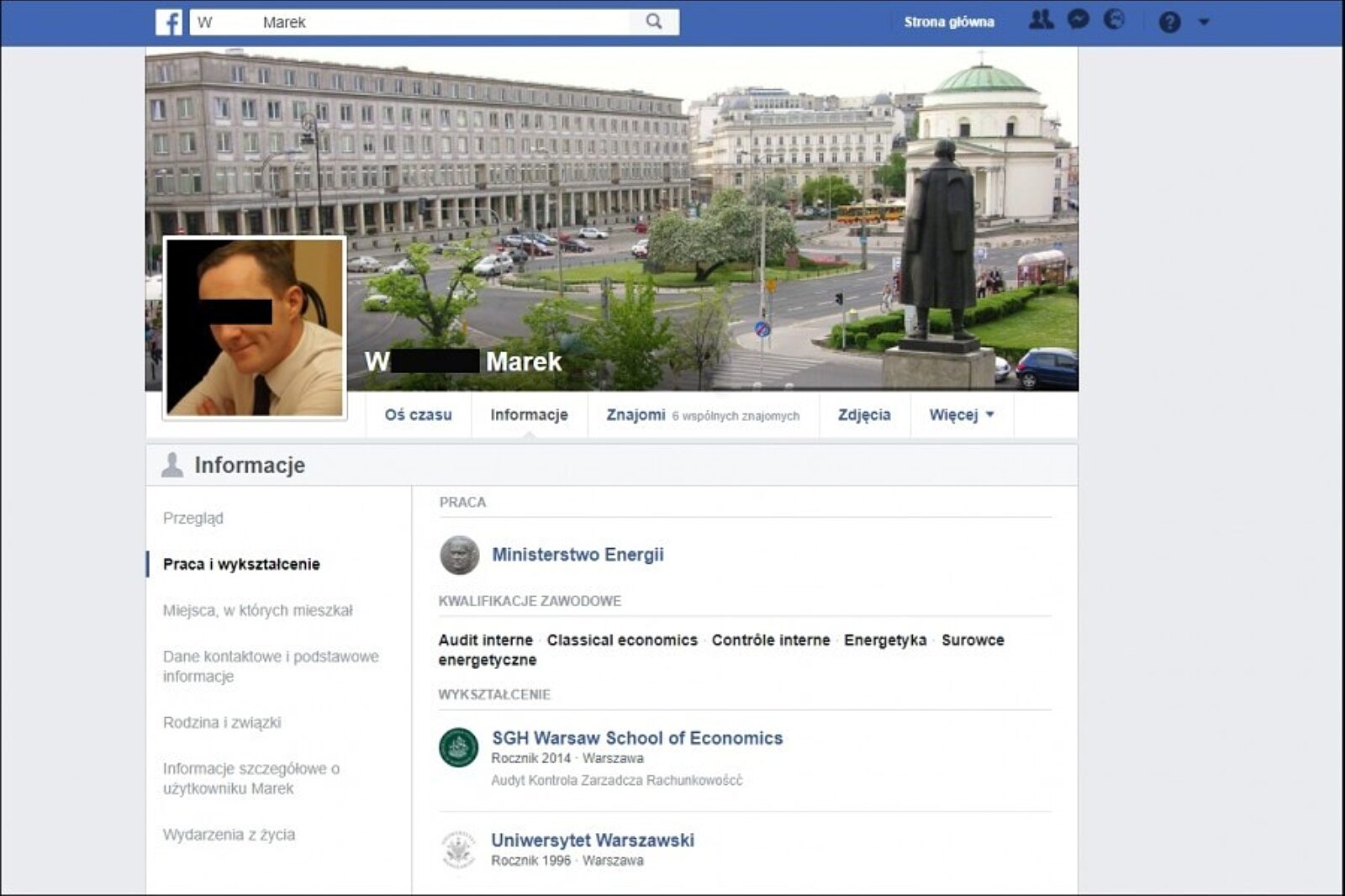Expand the Więcej tab dropdown
The image size is (1345, 896).
tap(961, 414)
